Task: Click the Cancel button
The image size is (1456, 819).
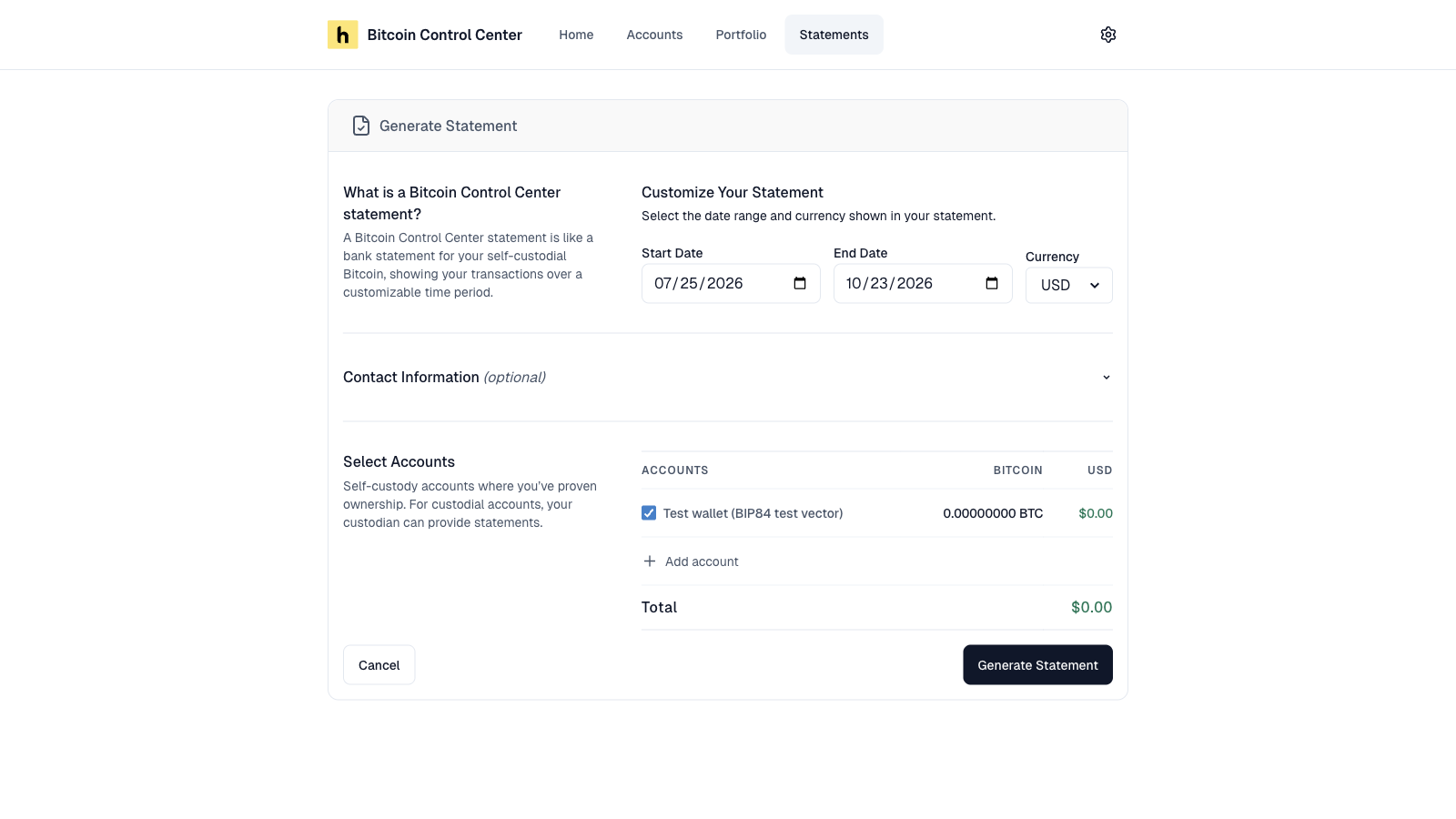Action: tap(379, 665)
